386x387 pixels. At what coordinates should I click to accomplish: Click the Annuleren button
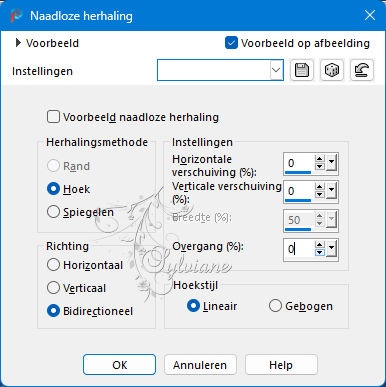tap(200, 365)
